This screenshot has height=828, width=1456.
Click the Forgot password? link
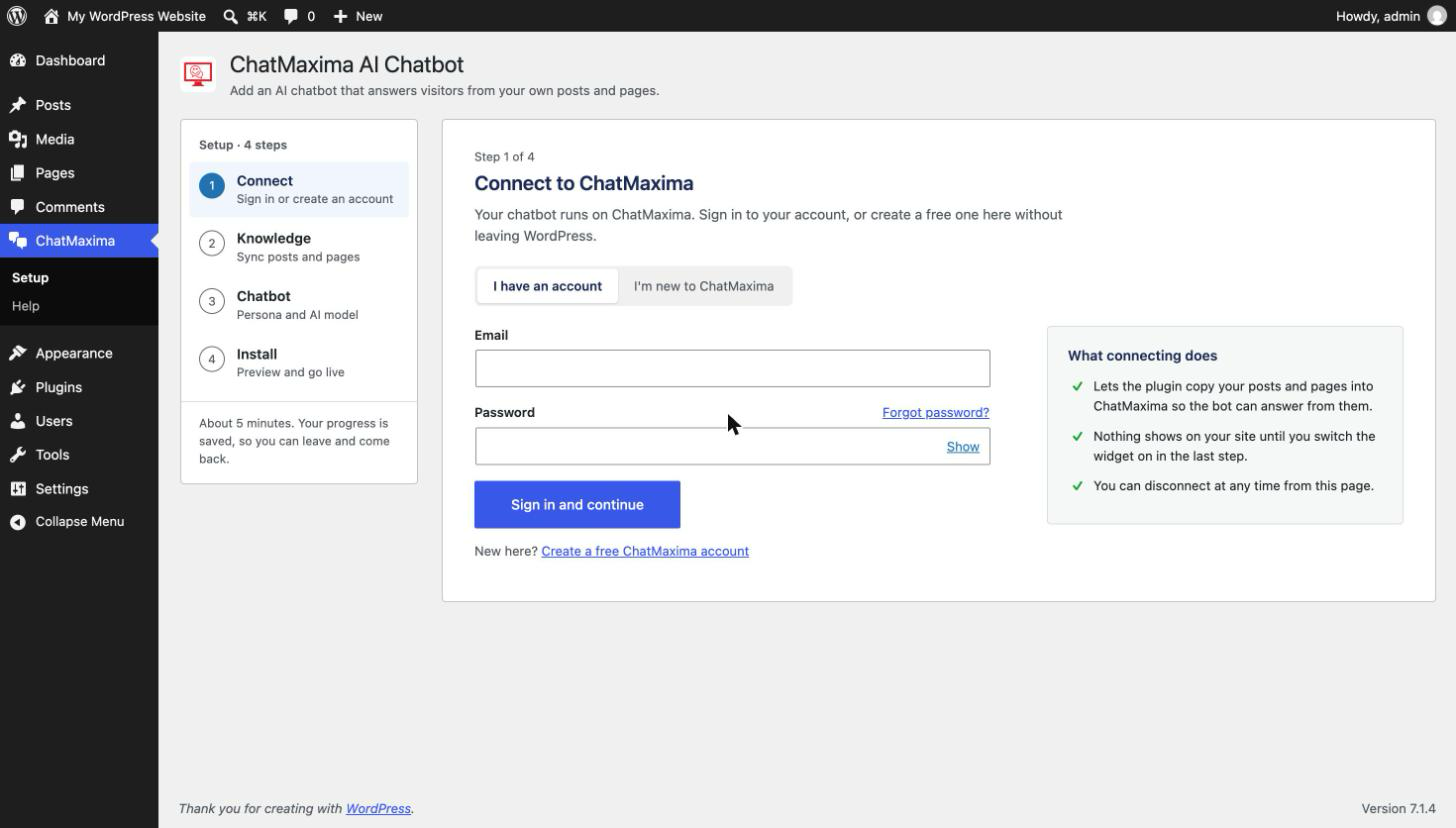tap(936, 413)
